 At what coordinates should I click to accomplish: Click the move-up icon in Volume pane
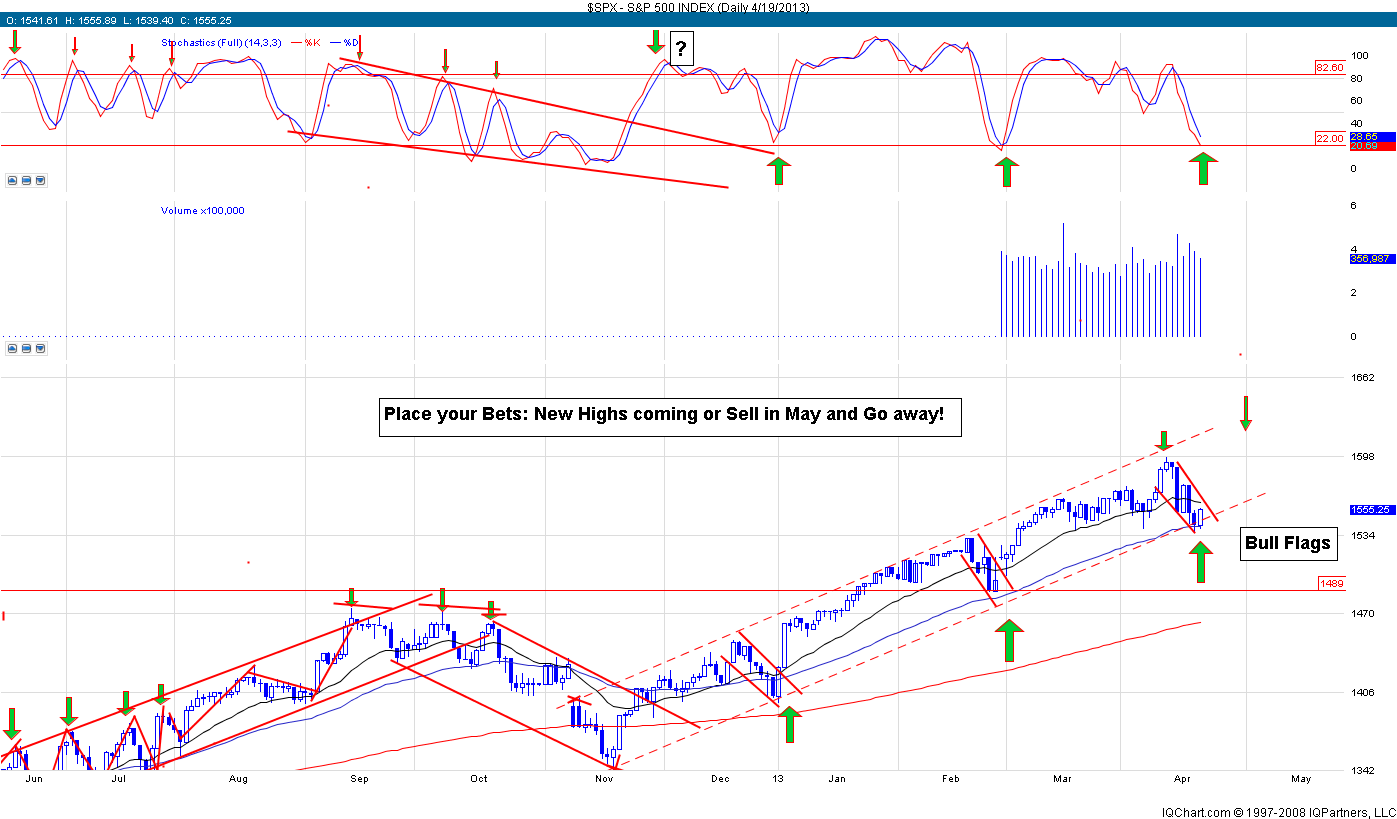click(x=12, y=349)
